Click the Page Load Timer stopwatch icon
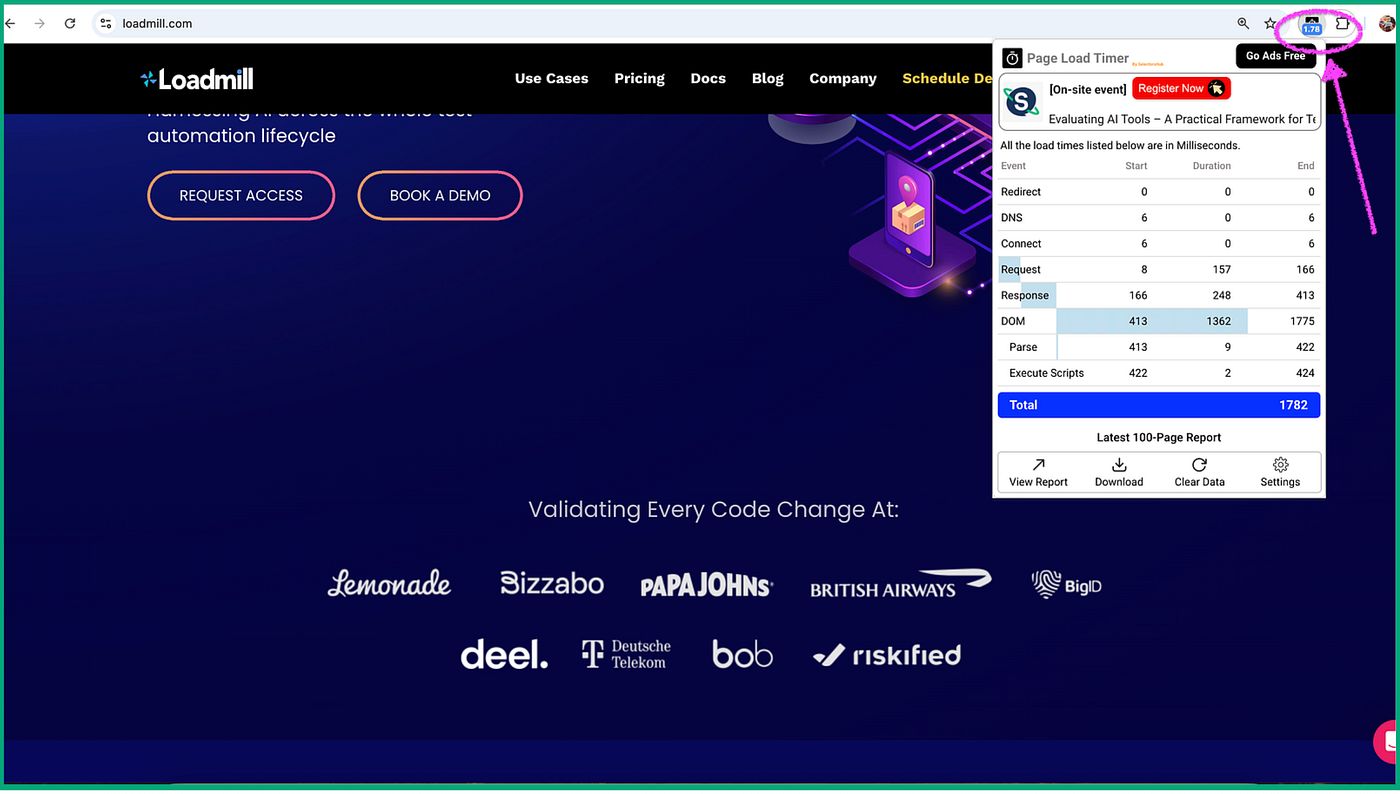Viewport: 1400px width, 794px height. coord(1012,58)
